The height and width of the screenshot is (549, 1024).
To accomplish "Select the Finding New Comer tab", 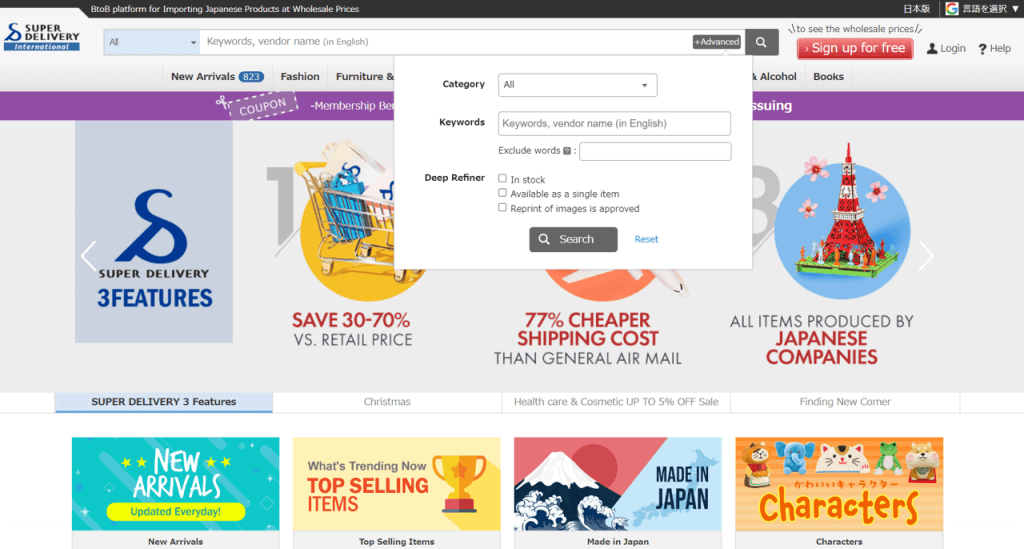I will (845, 402).
